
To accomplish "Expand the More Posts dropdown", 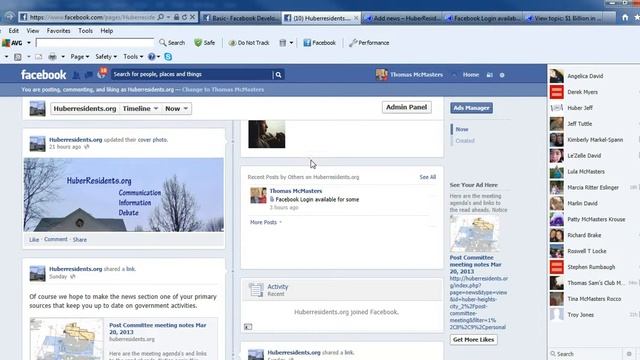I will 266,222.
